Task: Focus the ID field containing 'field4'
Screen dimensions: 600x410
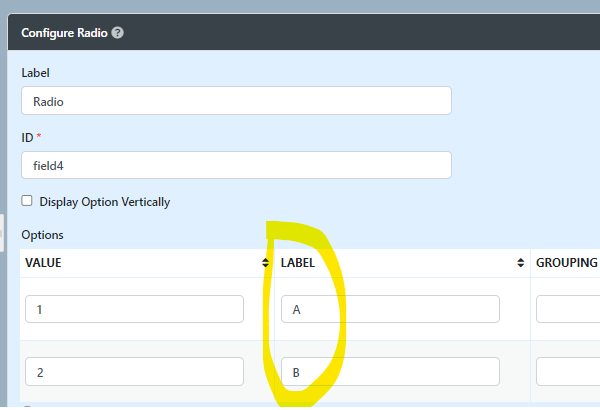Action: [236, 165]
